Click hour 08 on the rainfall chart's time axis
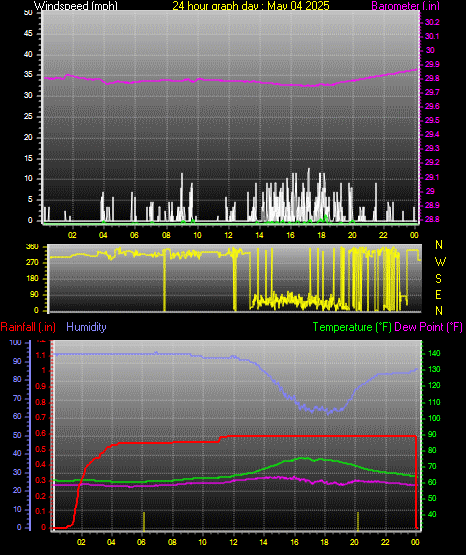 pyautogui.click(x=172, y=542)
